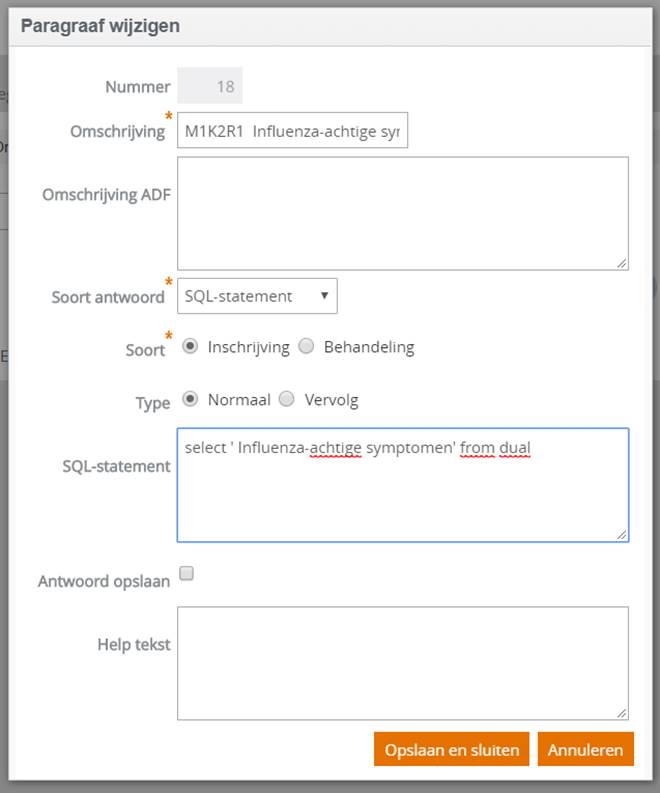Viewport: 660px width, 793px height.
Task: Focus the Omschrijving text field
Action: [292, 130]
